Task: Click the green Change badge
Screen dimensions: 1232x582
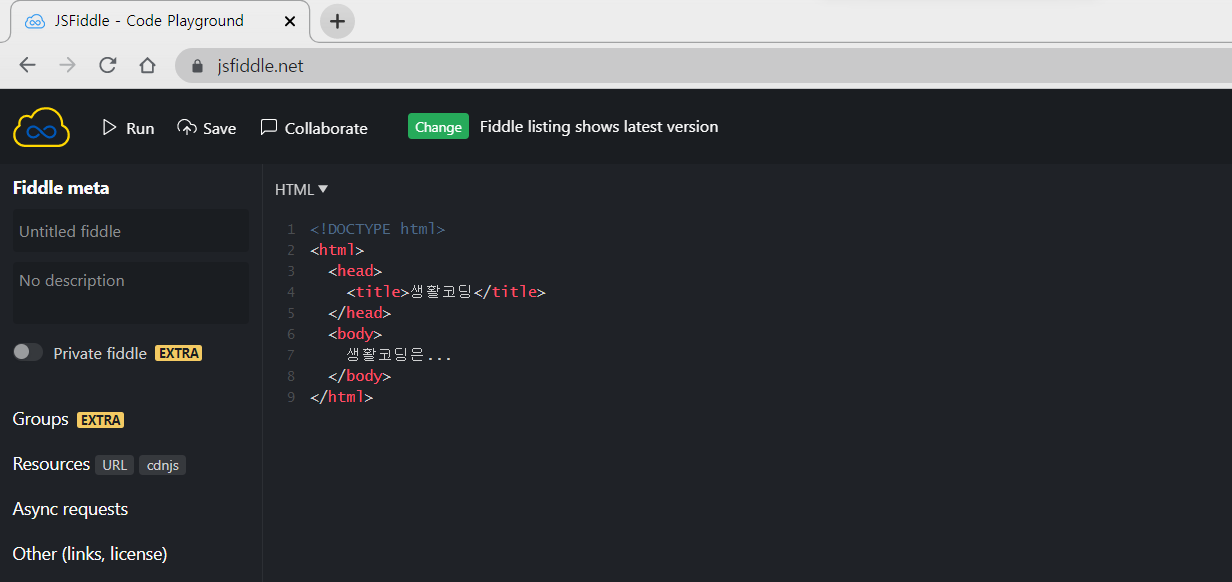Action: tap(438, 127)
